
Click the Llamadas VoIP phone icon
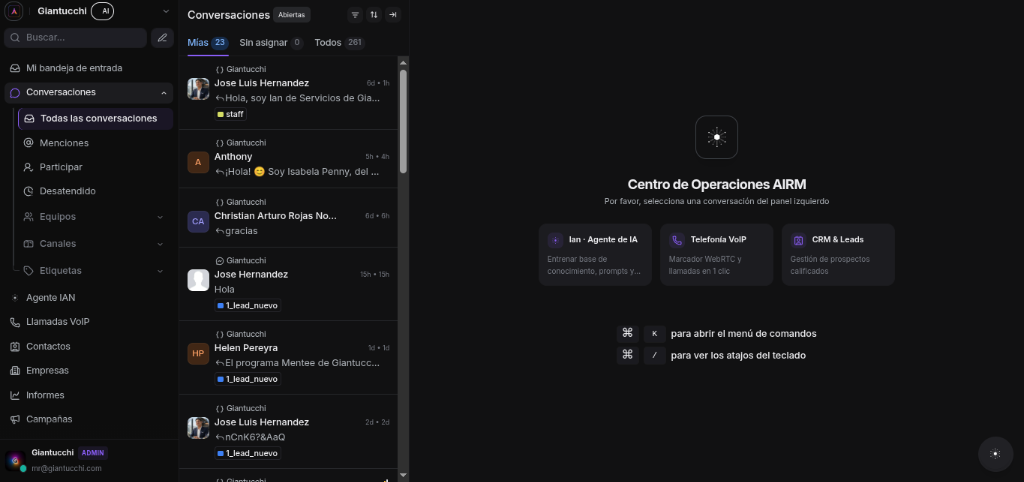click(x=14, y=322)
